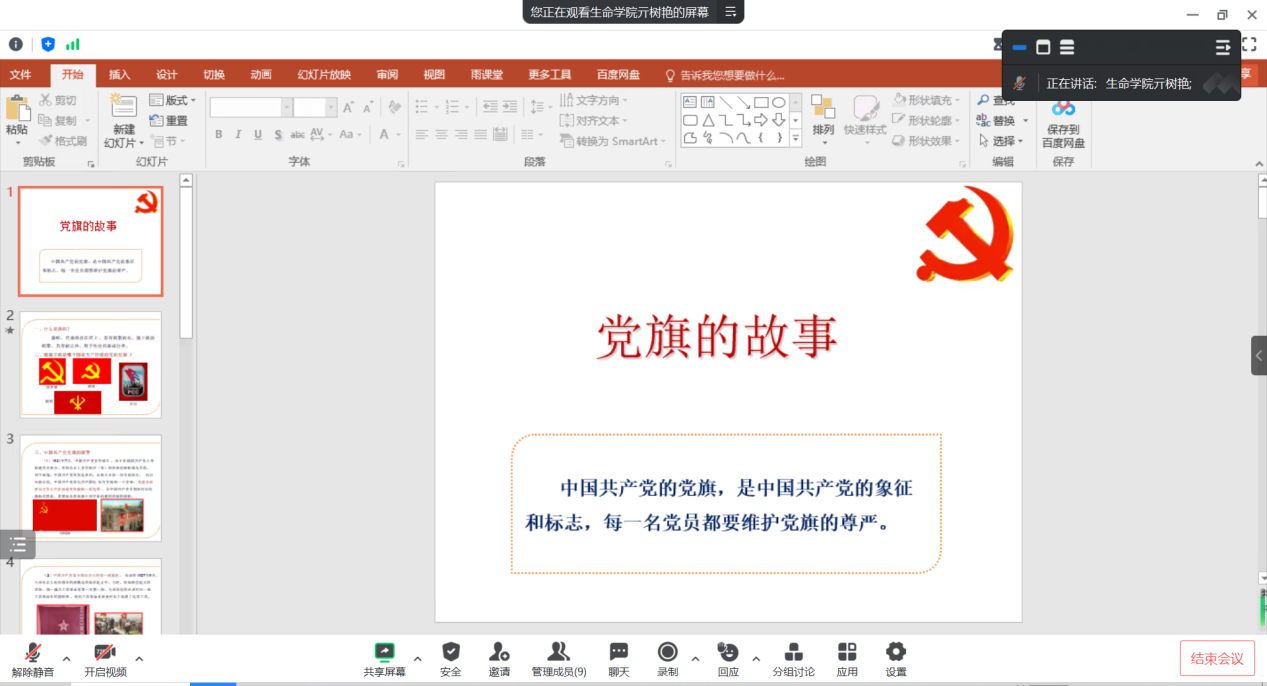1267x686 pixels.
Task: Switch floating speaker panel to stacked view
Action: coord(1067,47)
